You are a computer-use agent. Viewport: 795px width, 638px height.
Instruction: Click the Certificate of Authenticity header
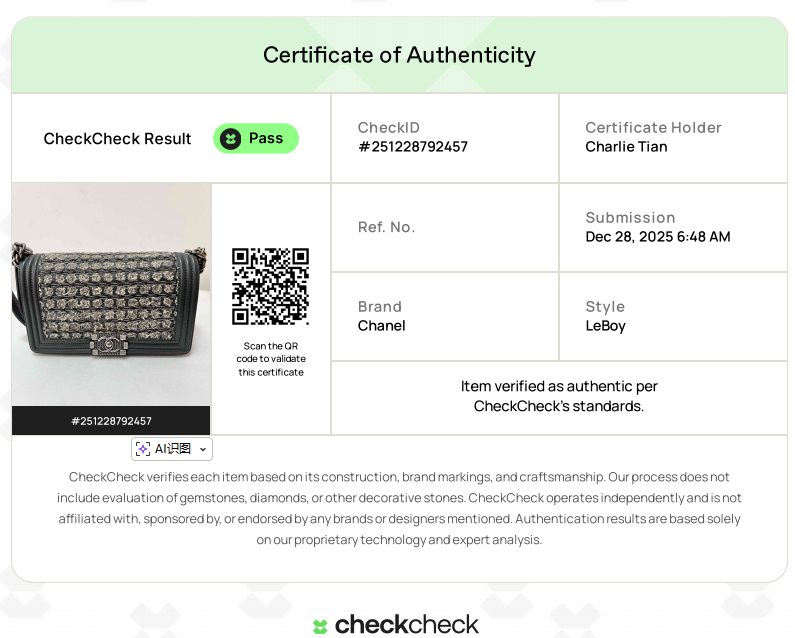(399, 55)
